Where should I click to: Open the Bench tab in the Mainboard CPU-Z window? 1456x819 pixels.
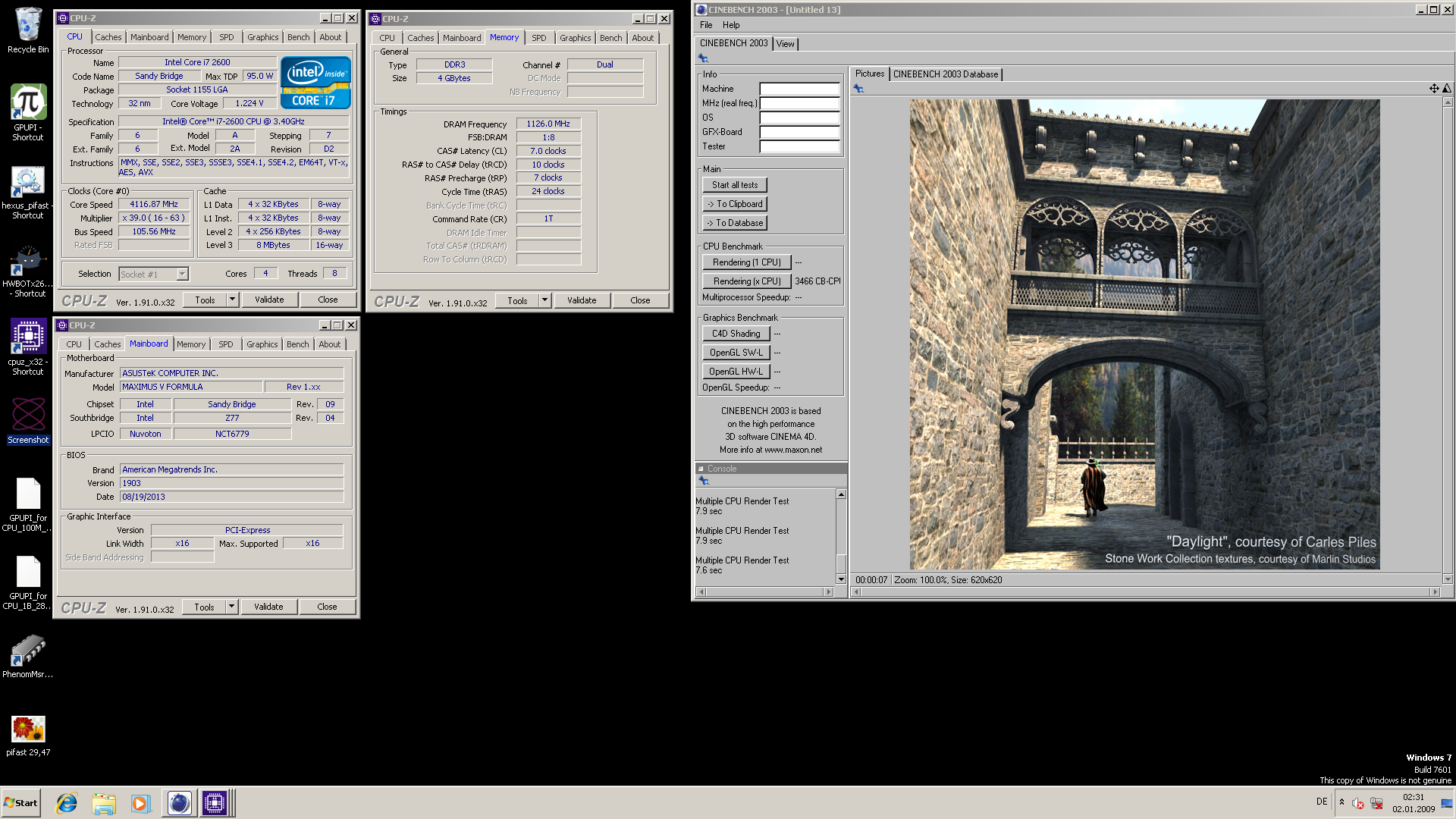(x=297, y=344)
